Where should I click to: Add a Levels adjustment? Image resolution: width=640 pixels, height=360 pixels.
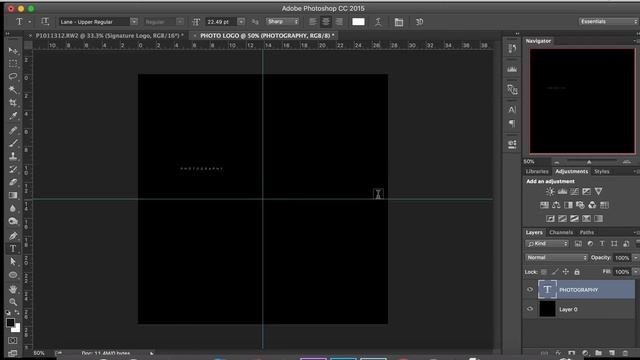[562, 191]
